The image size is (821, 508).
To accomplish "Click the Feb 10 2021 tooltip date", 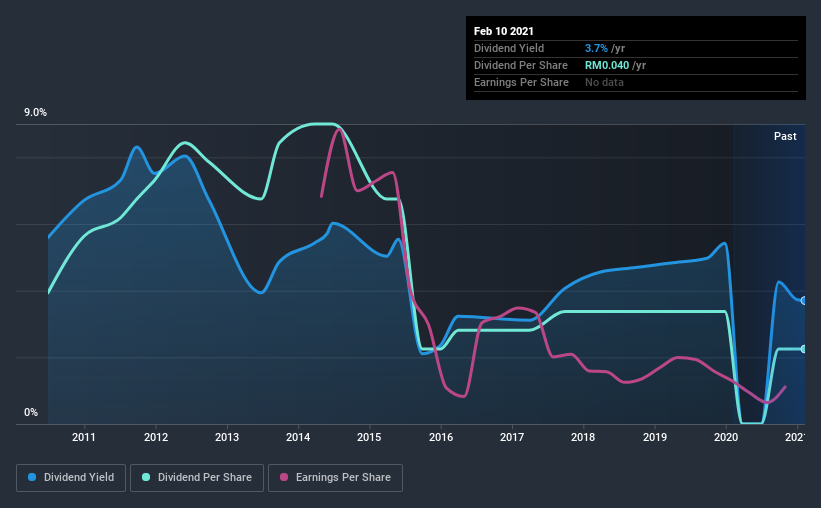I will tap(504, 31).
